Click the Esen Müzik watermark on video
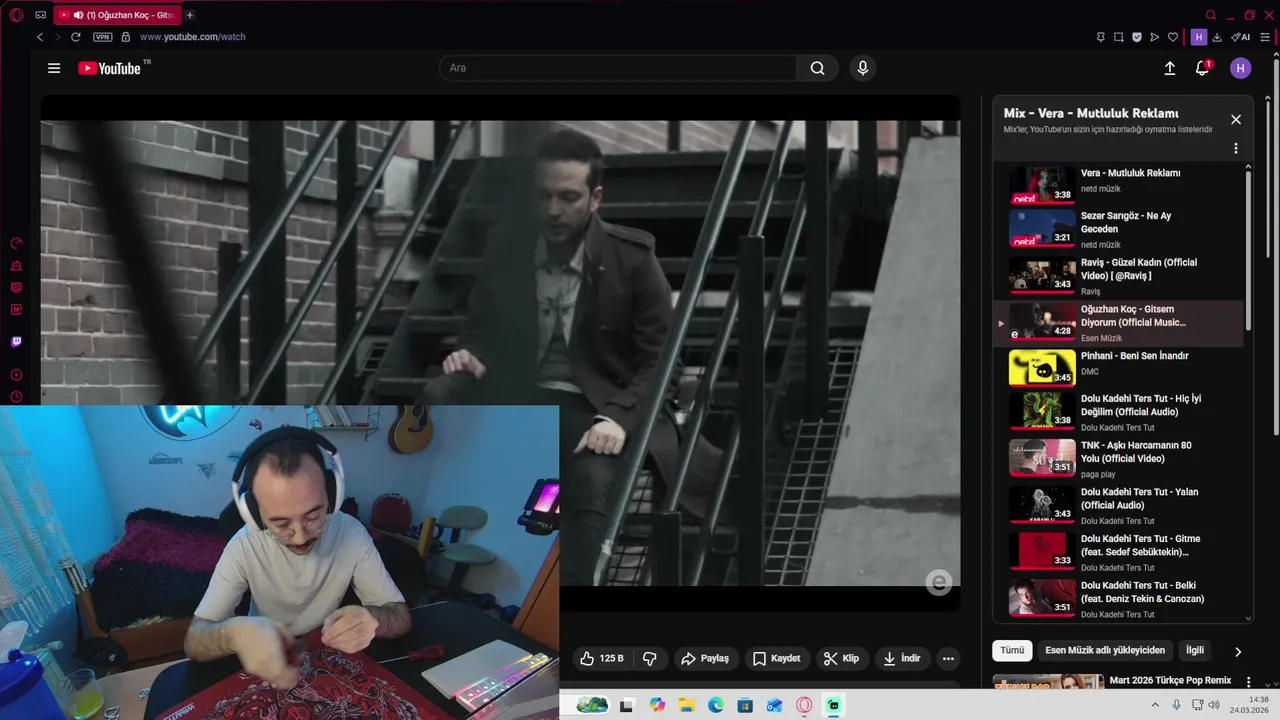This screenshot has height=720, width=1280. (x=938, y=583)
